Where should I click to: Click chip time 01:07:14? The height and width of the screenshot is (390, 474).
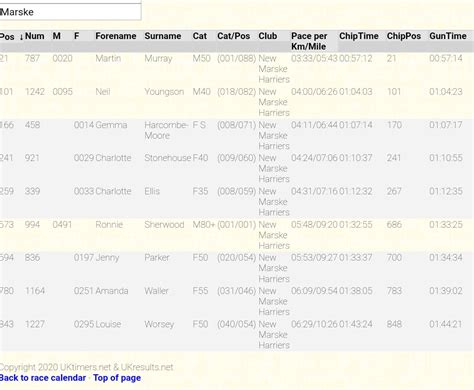point(356,125)
